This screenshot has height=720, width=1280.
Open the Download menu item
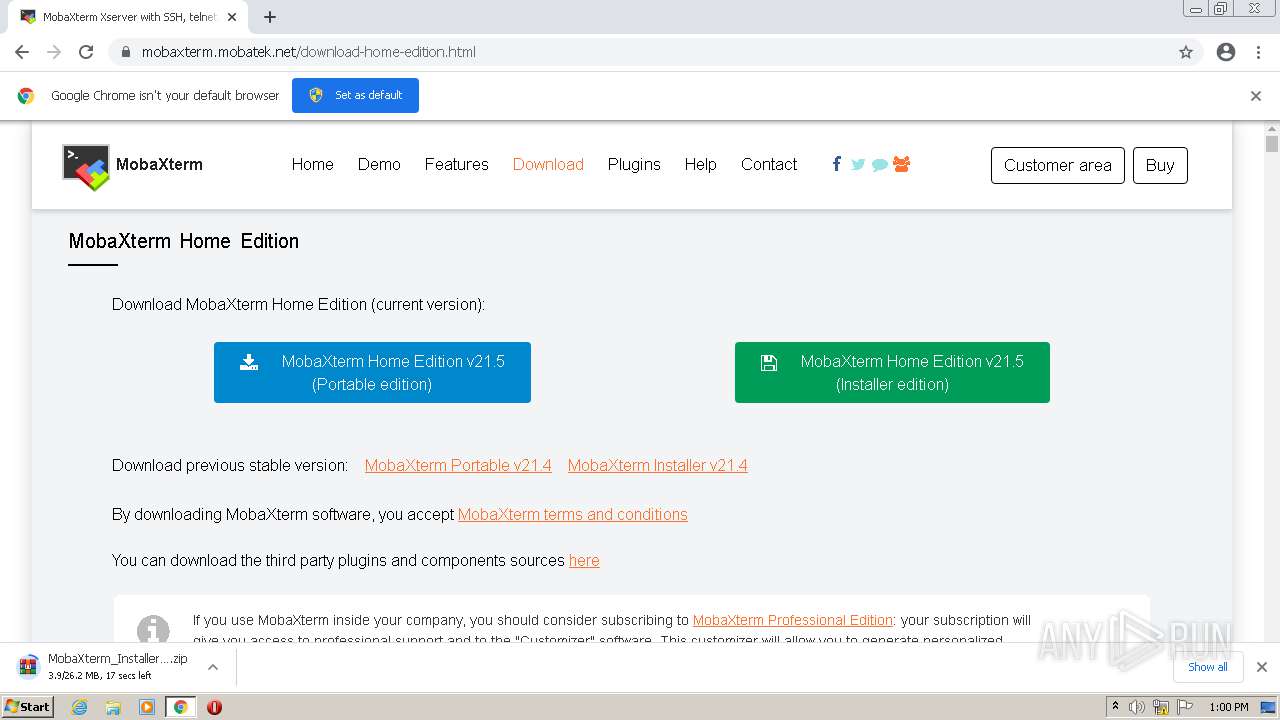pos(548,165)
